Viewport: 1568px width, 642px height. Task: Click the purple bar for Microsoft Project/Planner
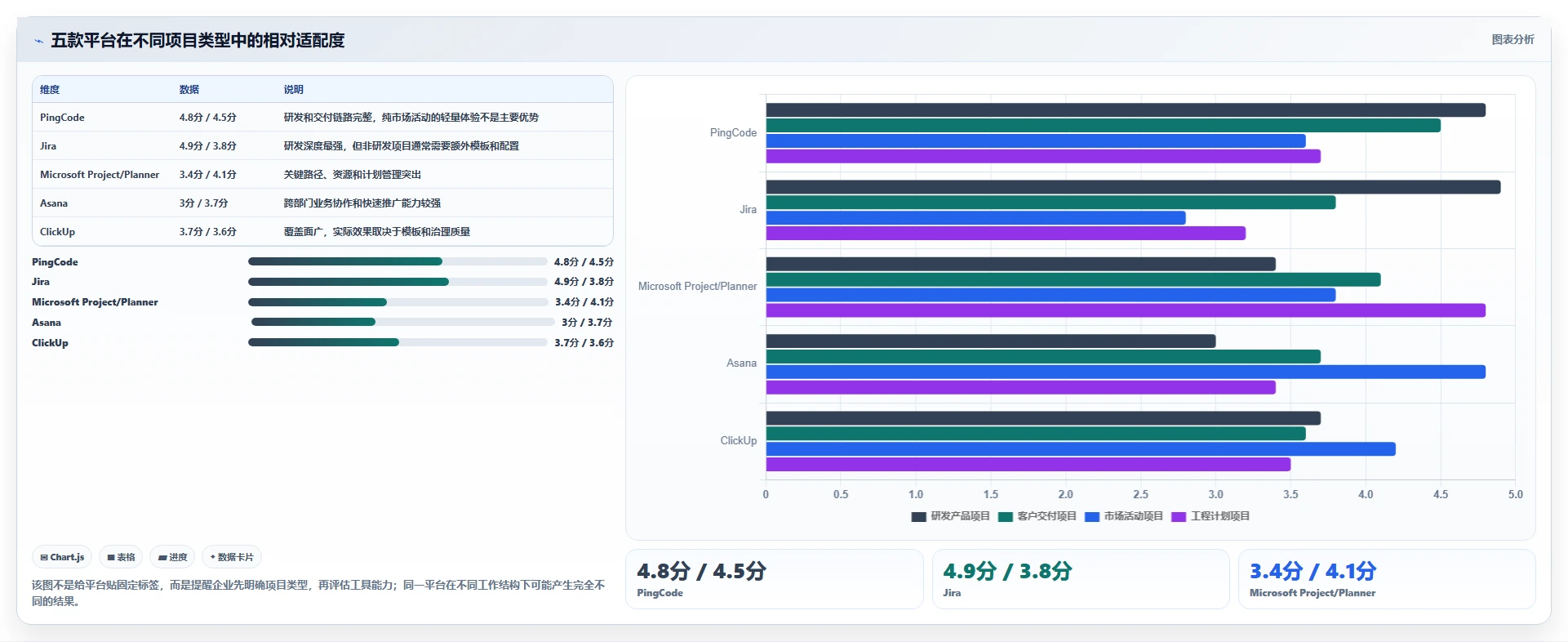pyautogui.click(x=1126, y=310)
